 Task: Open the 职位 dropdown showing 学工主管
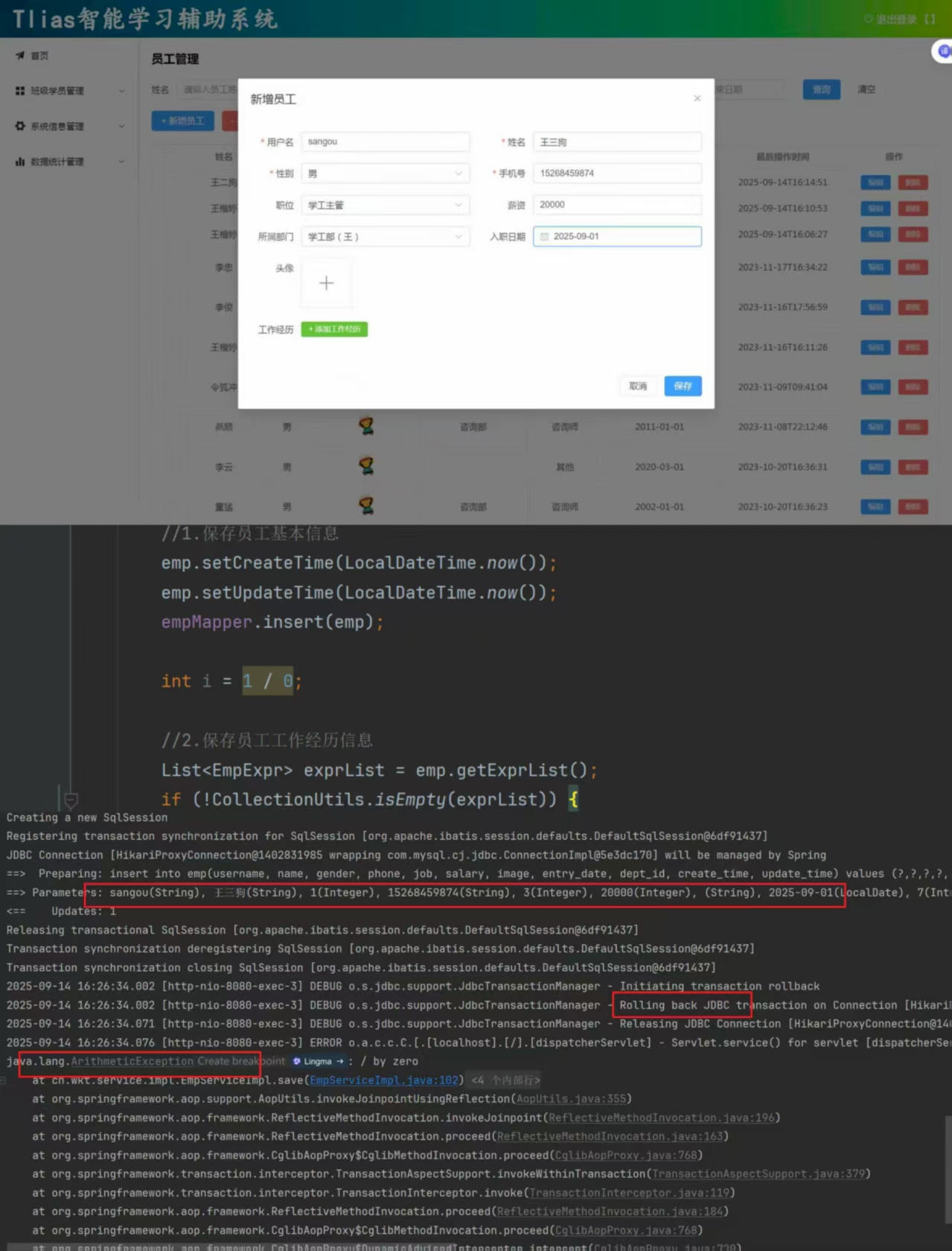coord(385,205)
